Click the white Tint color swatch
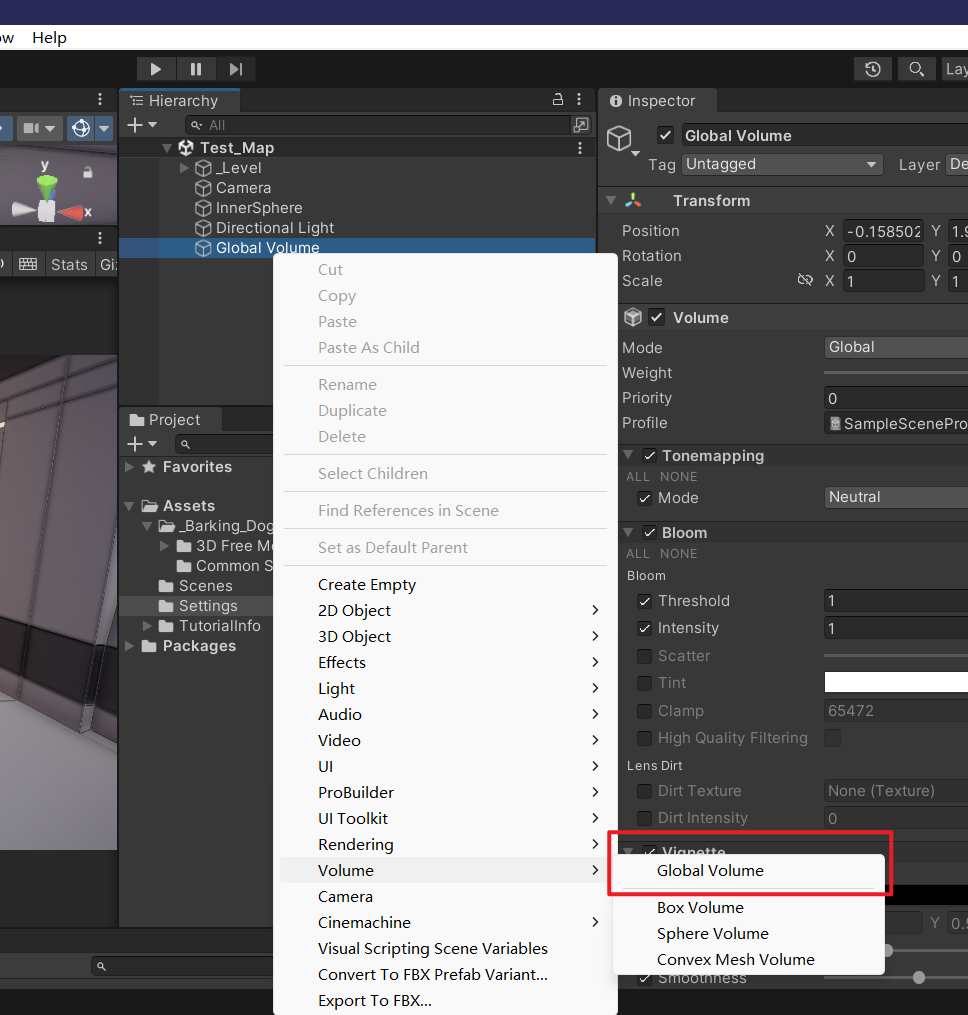 point(896,682)
